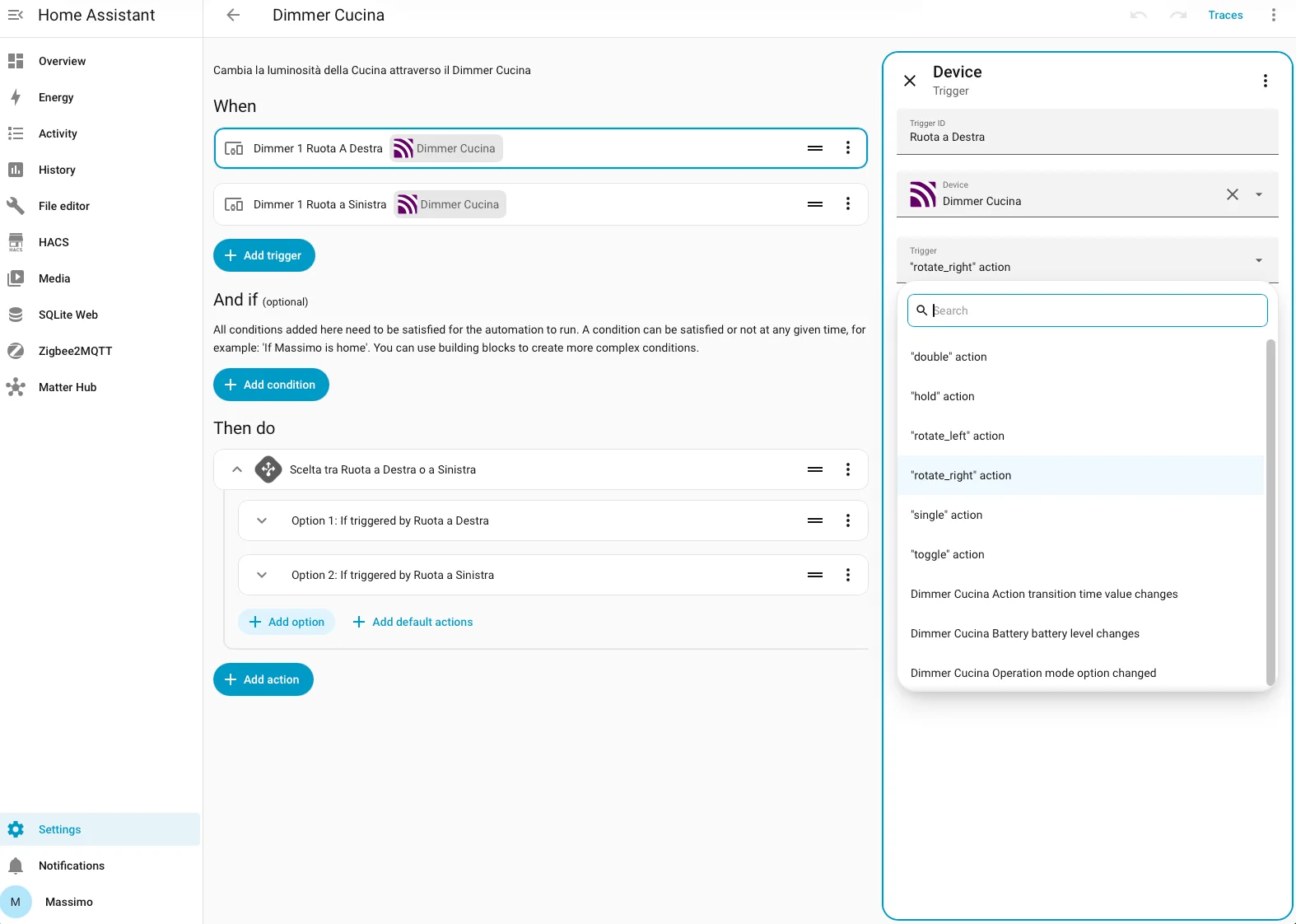The height and width of the screenshot is (924, 1296).
Task: Click the Add option button
Action: point(287,622)
